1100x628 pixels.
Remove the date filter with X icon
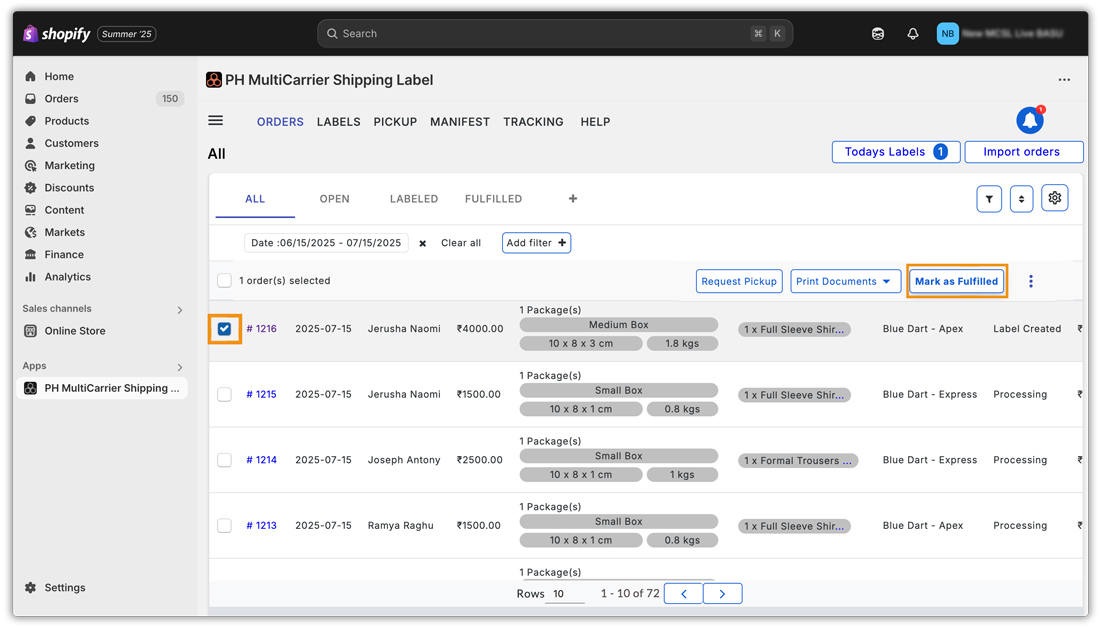pyautogui.click(x=422, y=243)
